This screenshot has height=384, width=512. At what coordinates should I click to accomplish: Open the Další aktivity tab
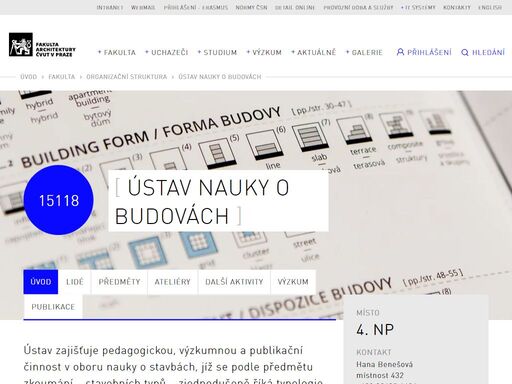[x=234, y=282]
